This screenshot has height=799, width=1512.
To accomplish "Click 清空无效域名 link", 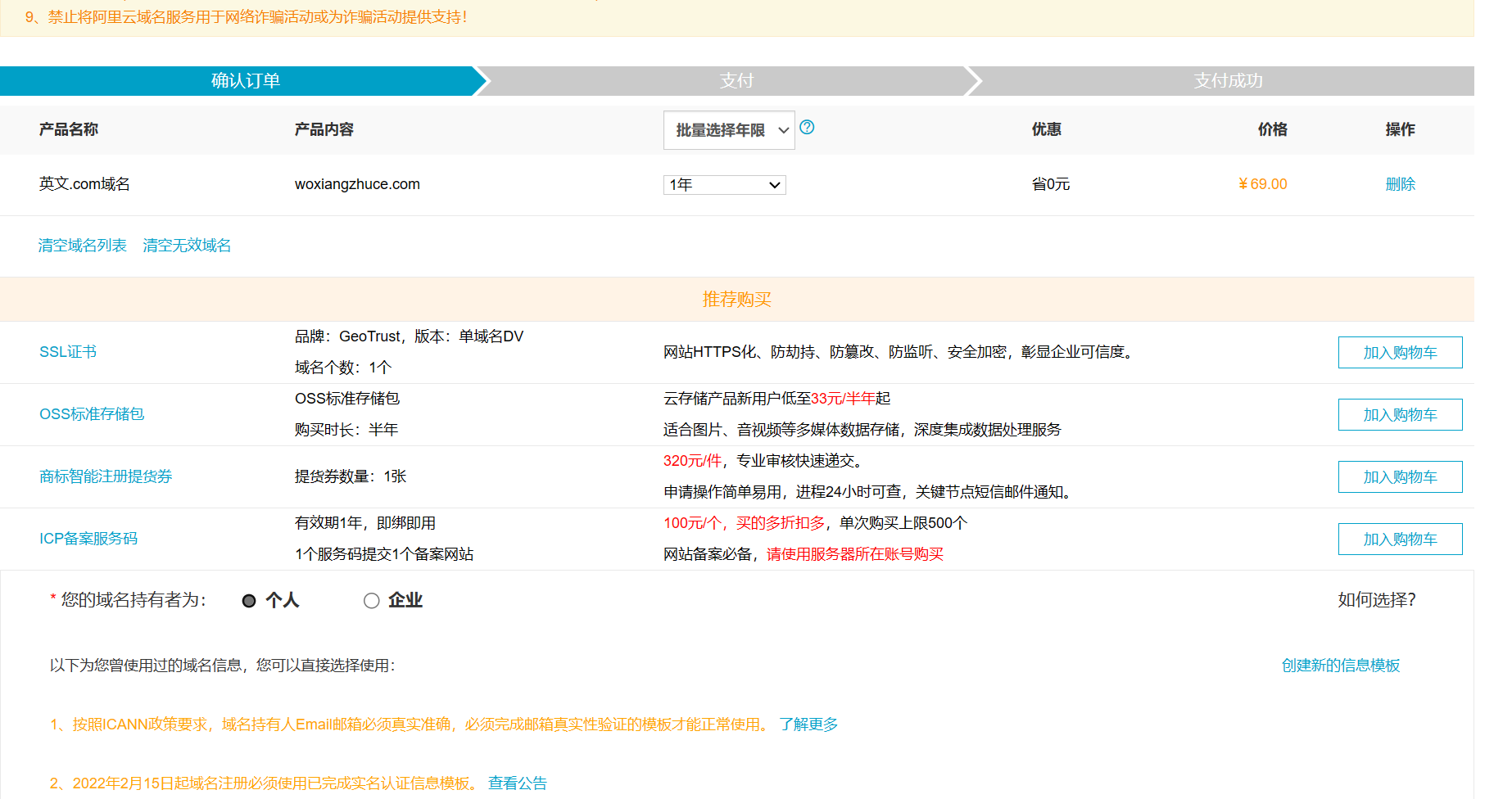I will tap(187, 246).
